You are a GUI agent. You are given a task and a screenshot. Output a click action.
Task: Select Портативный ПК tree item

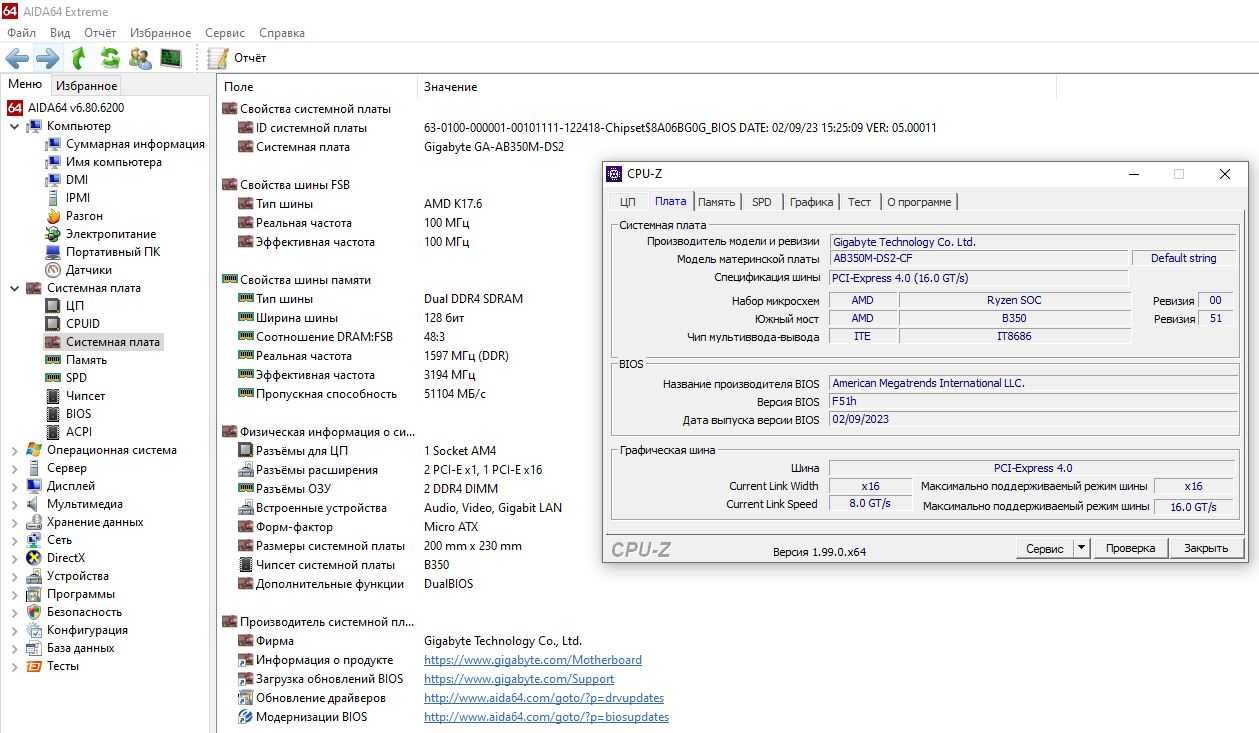point(113,252)
